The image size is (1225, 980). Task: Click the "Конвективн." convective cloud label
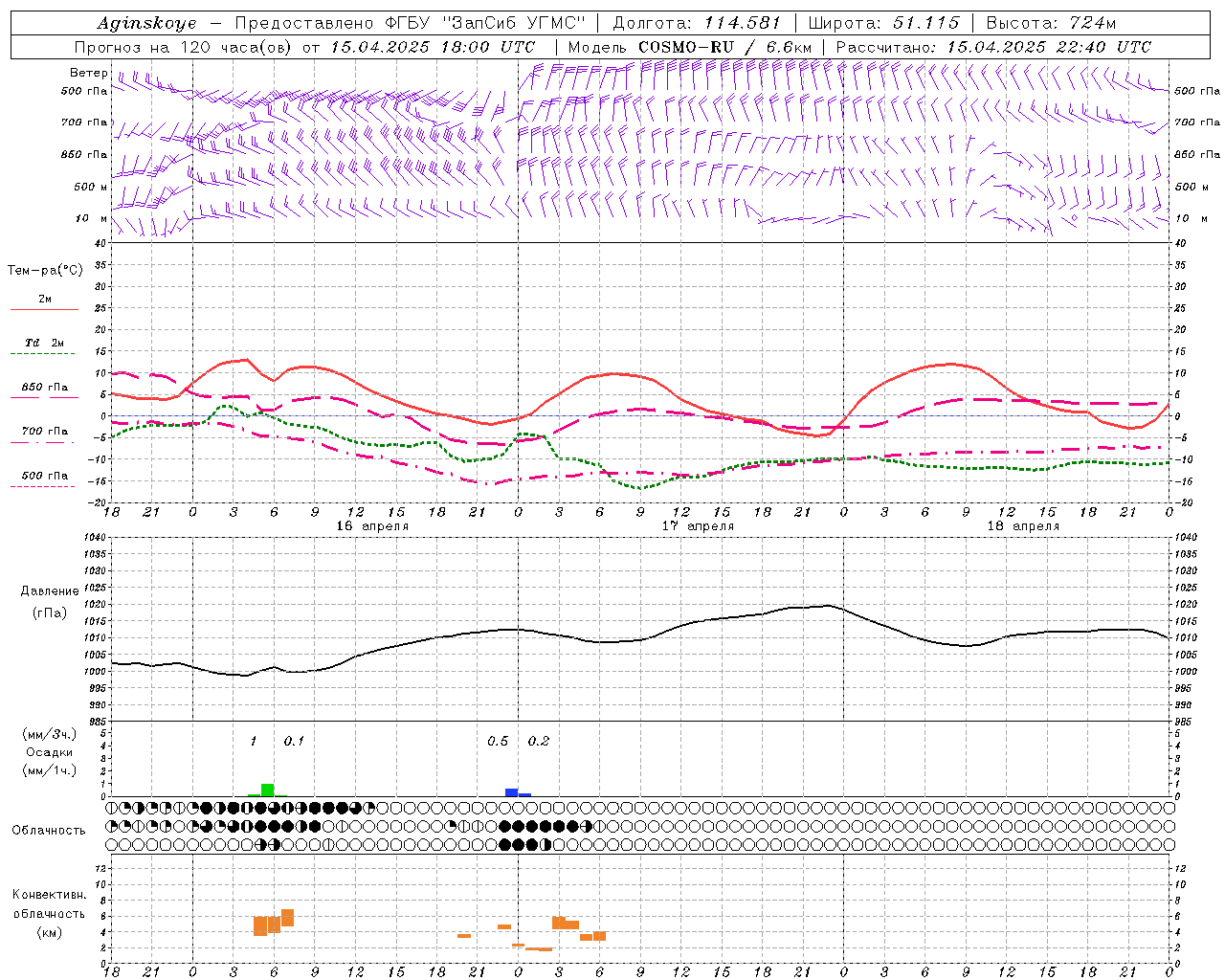[50, 895]
